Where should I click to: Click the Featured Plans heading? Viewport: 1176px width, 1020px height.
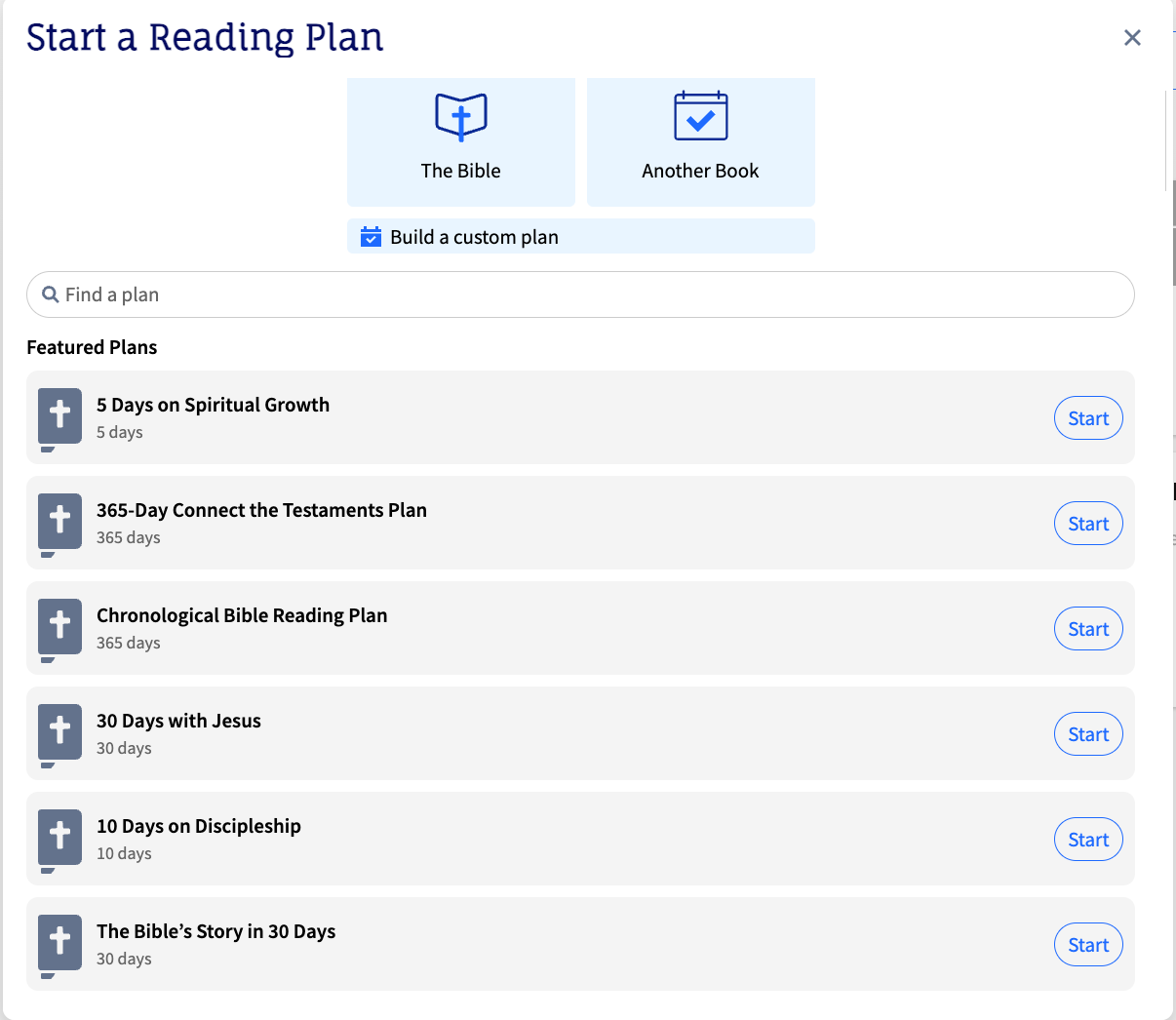92,347
